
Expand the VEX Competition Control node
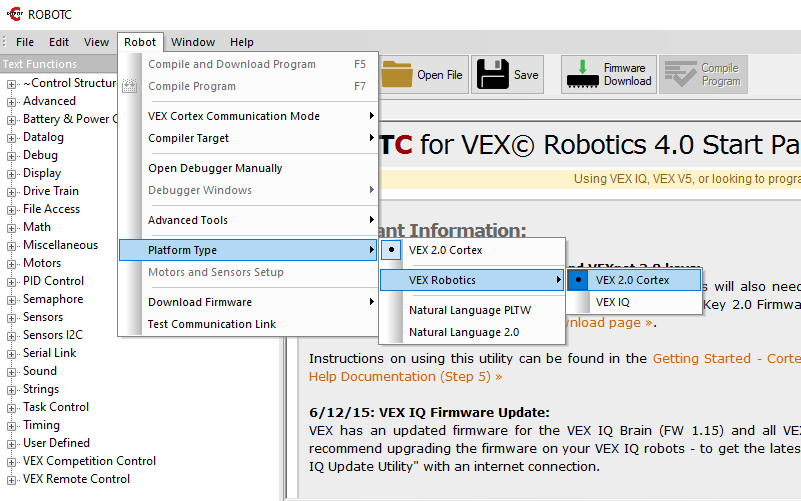pos(11,462)
